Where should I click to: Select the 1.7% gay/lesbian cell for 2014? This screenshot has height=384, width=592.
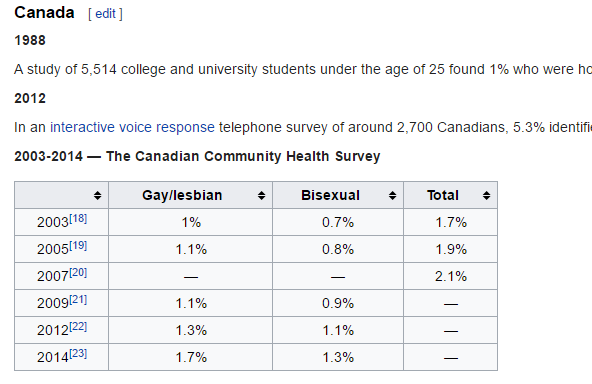[190, 357]
